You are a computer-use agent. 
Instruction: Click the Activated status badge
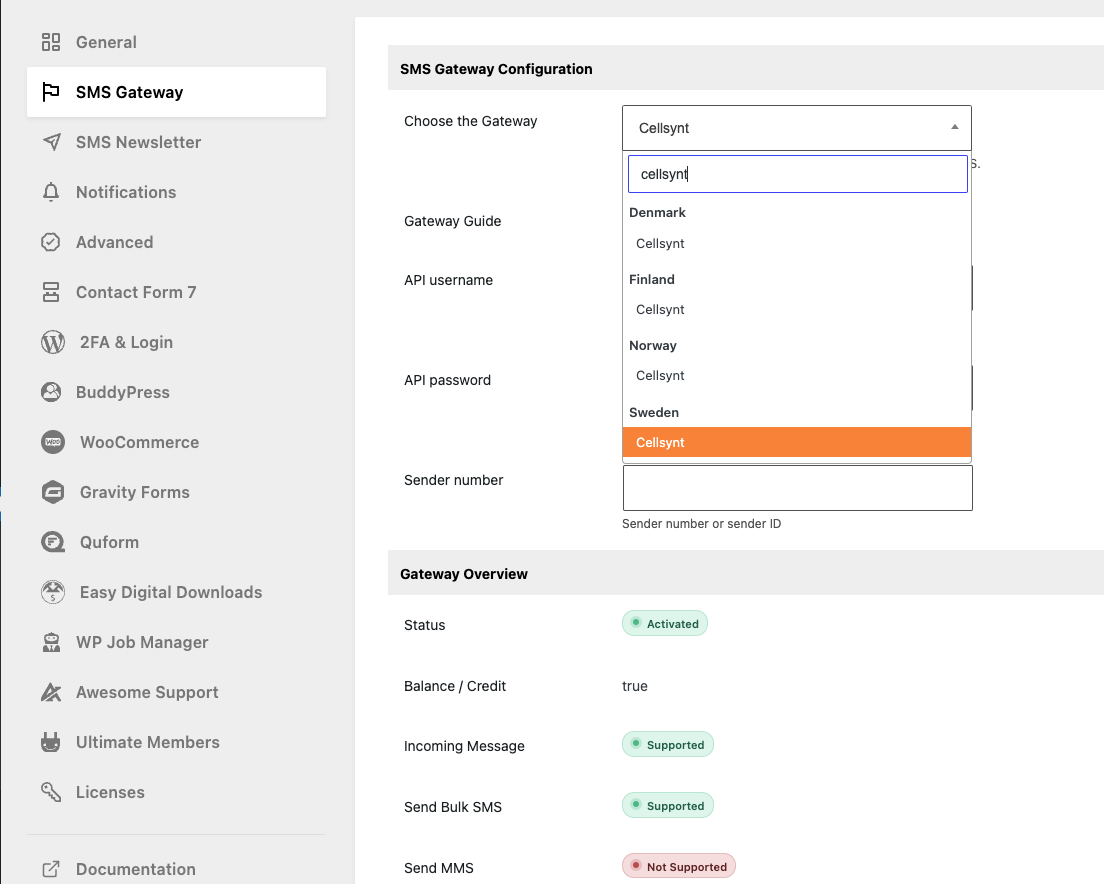coord(665,624)
